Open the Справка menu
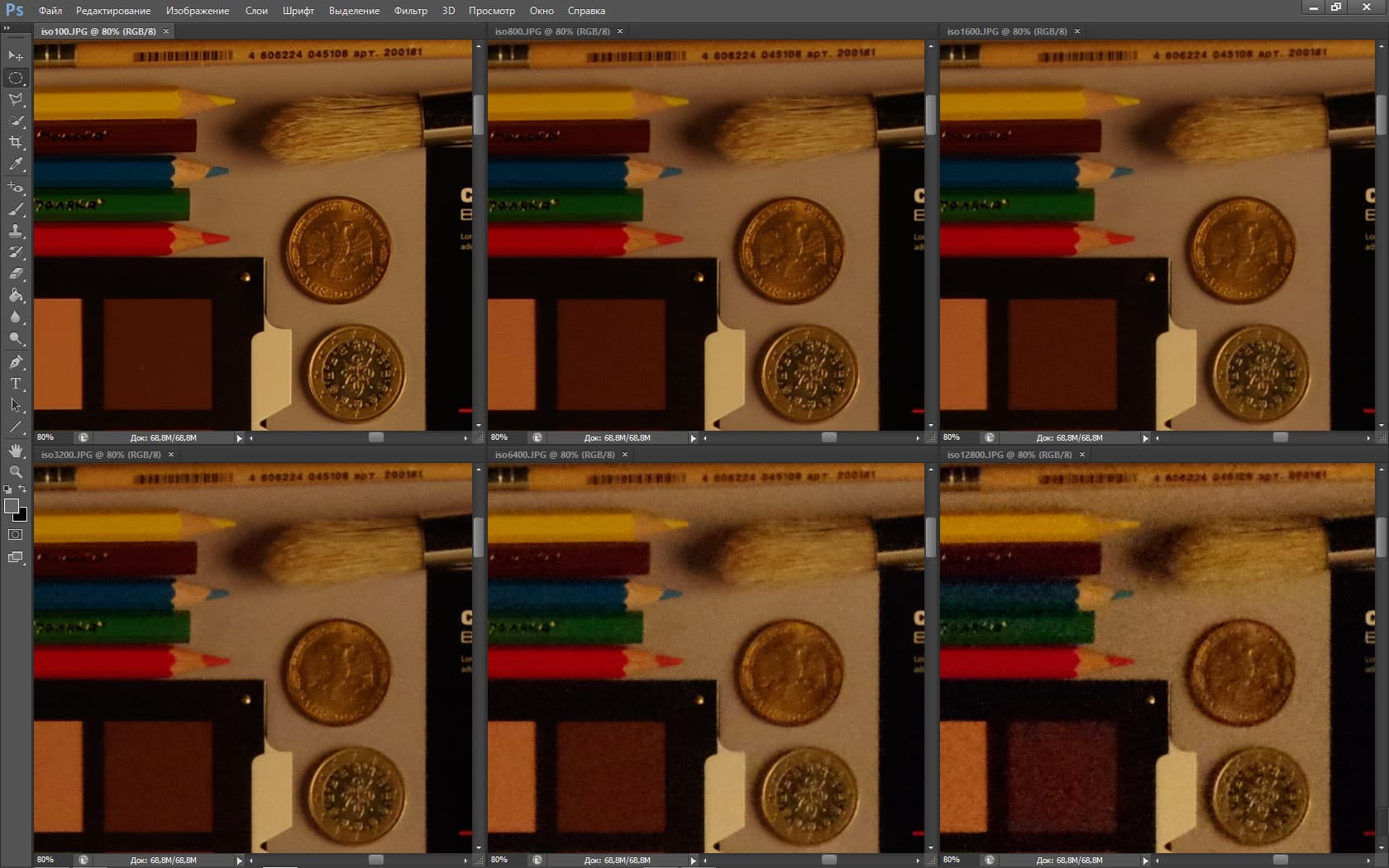This screenshot has height=868, width=1389. tap(586, 11)
